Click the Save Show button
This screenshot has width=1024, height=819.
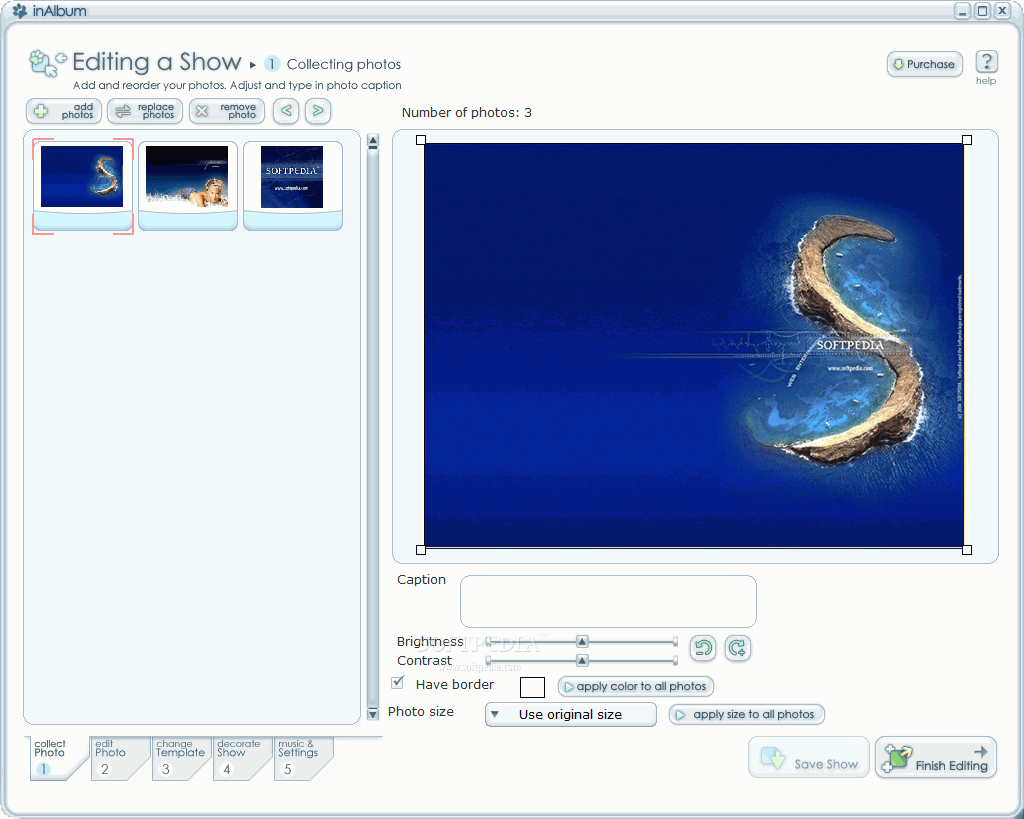pos(808,758)
